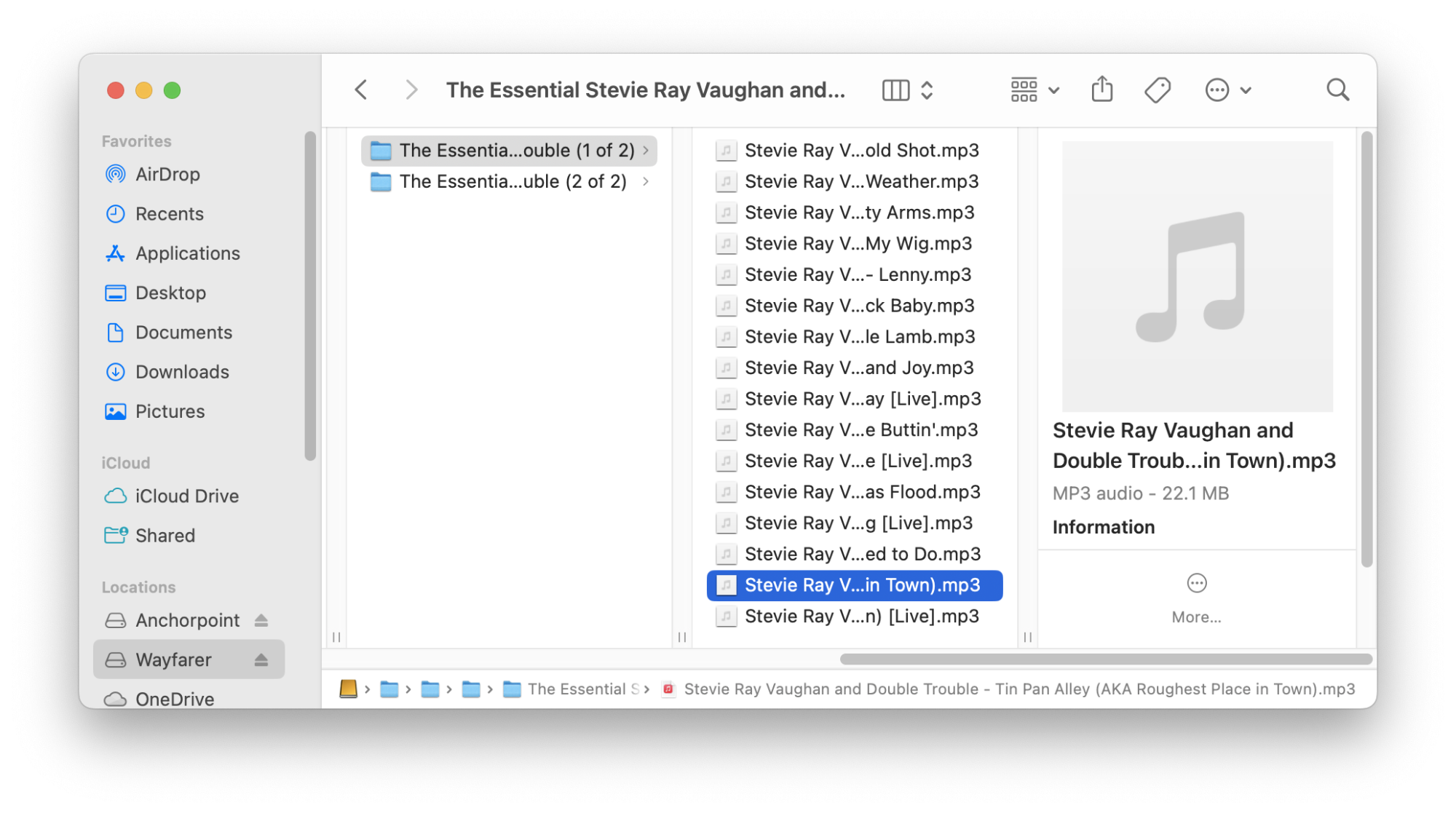Click the Tags toolbar icon
The image size is (1456, 813).
coord(1157,90)
